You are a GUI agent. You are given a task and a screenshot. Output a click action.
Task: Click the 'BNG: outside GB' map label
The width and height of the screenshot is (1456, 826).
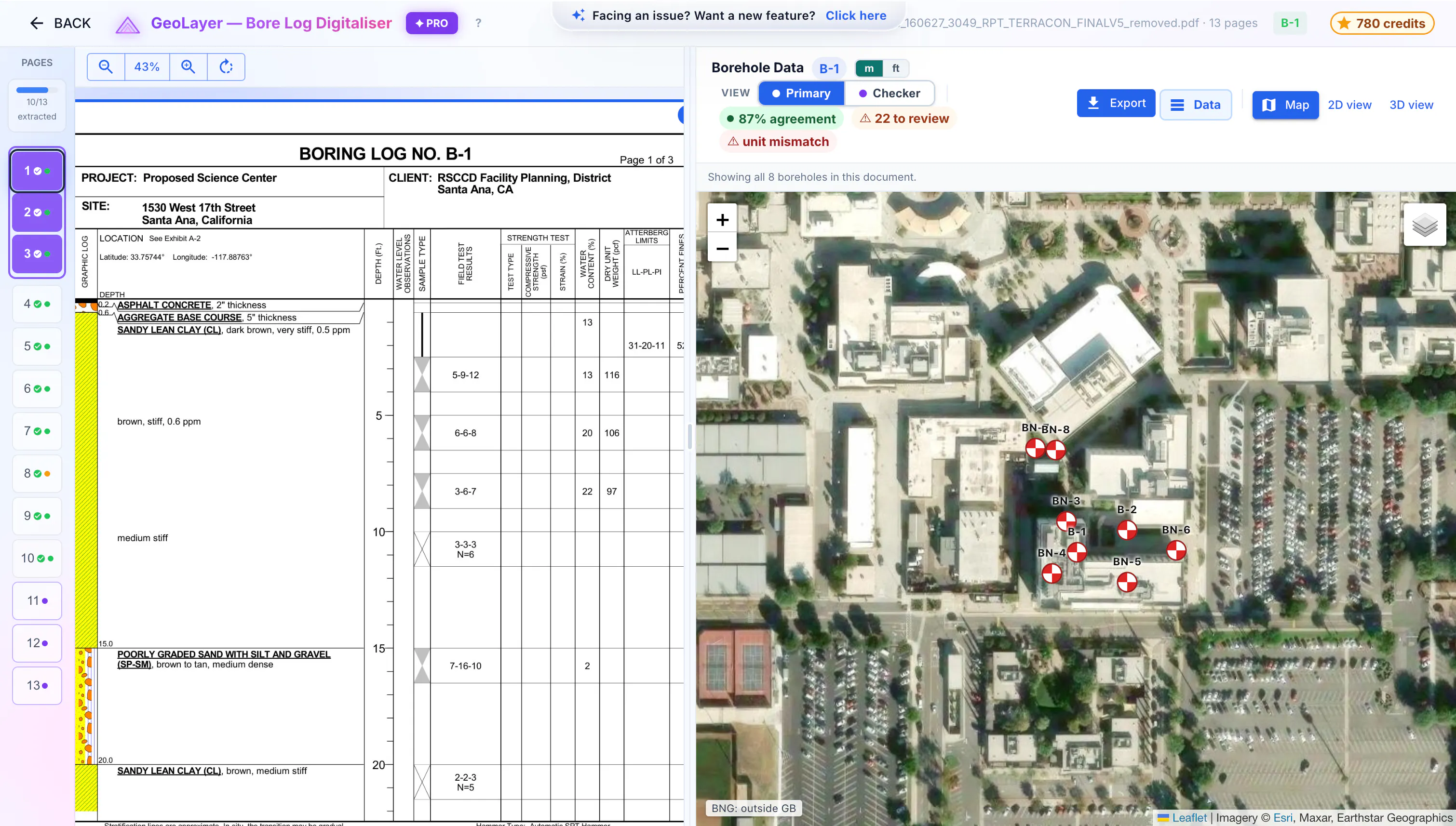click(x=754, y=809)
